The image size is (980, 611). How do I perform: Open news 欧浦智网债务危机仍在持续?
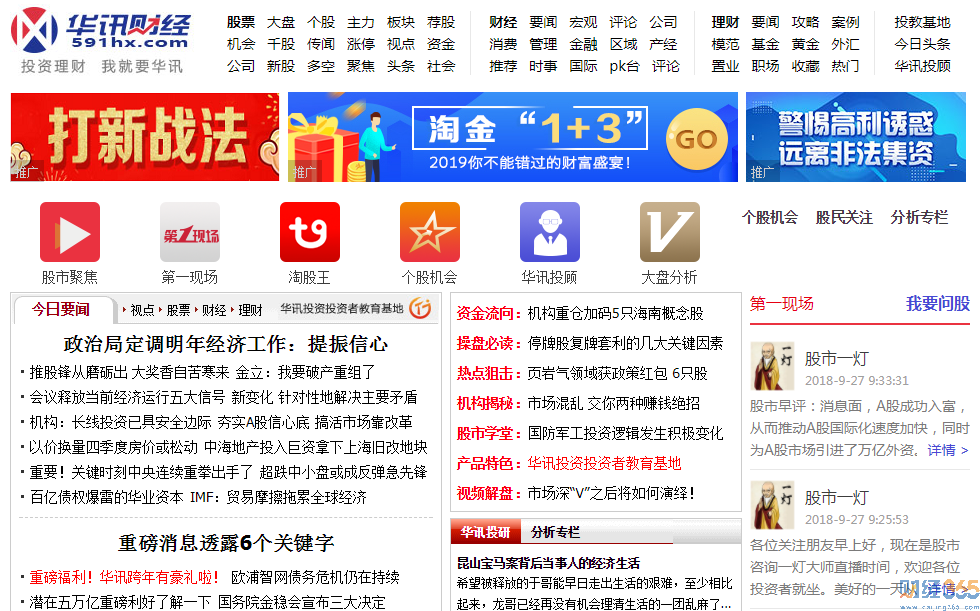point(315,577)
